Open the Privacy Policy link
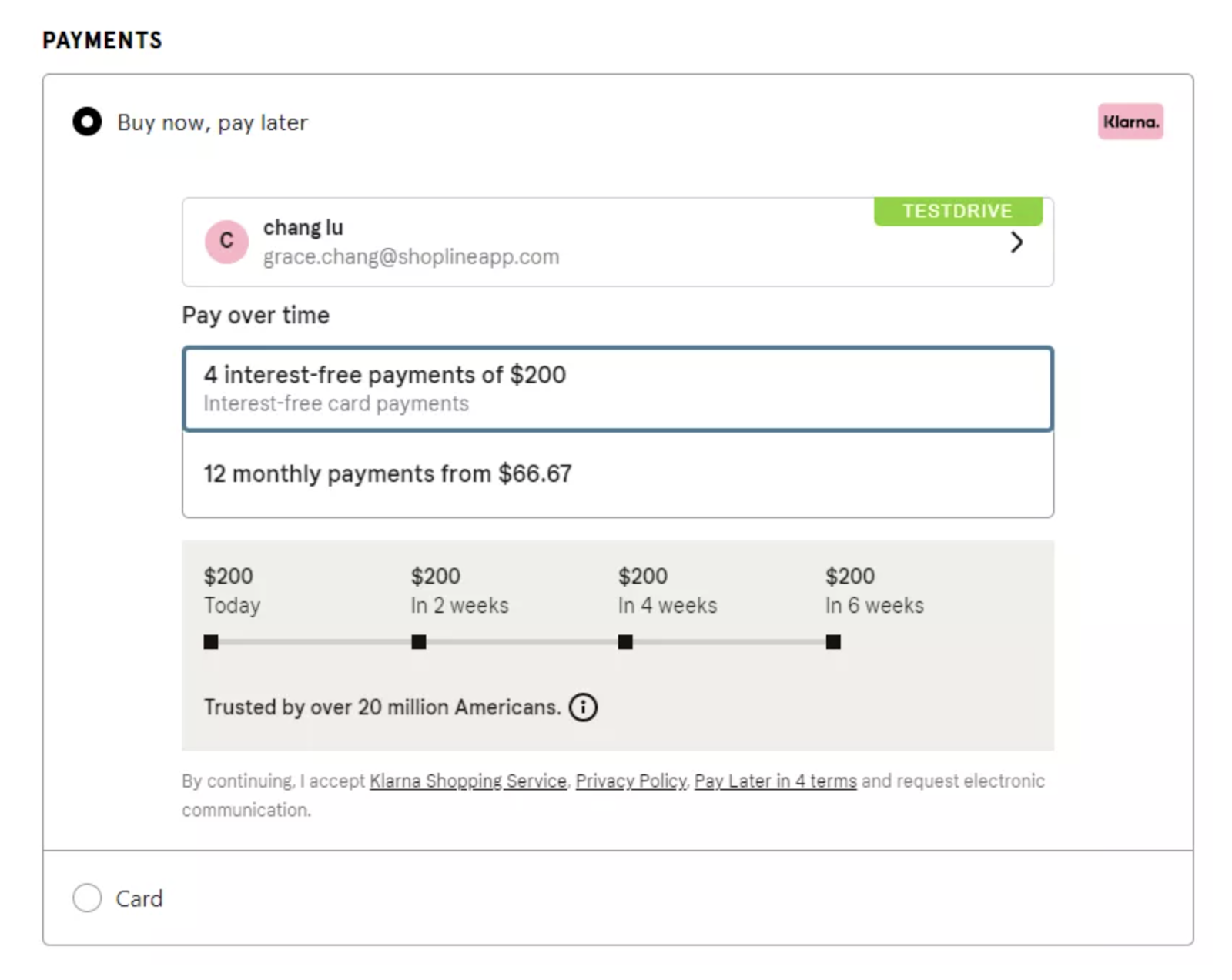This screenshot has width=1232, height=980. click(x=631, y=781)
